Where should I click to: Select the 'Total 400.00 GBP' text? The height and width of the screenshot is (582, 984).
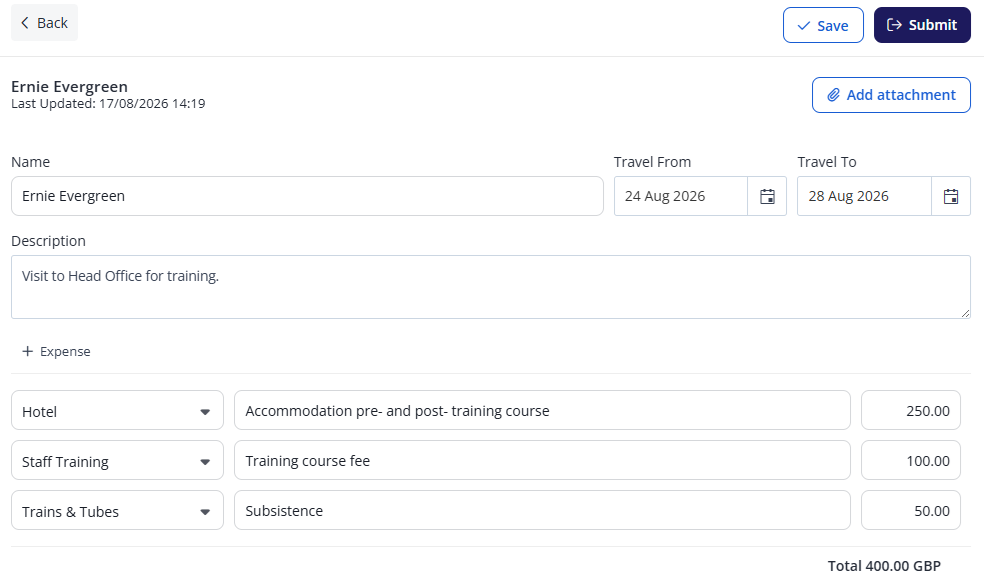884,566
